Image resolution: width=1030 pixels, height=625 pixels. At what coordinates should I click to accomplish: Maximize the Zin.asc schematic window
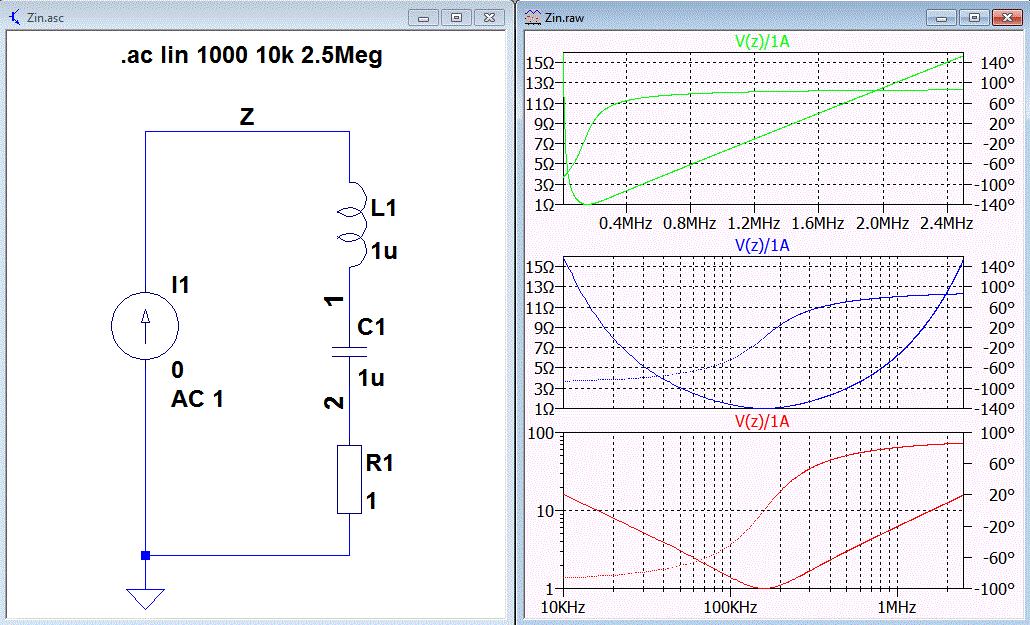456,18
